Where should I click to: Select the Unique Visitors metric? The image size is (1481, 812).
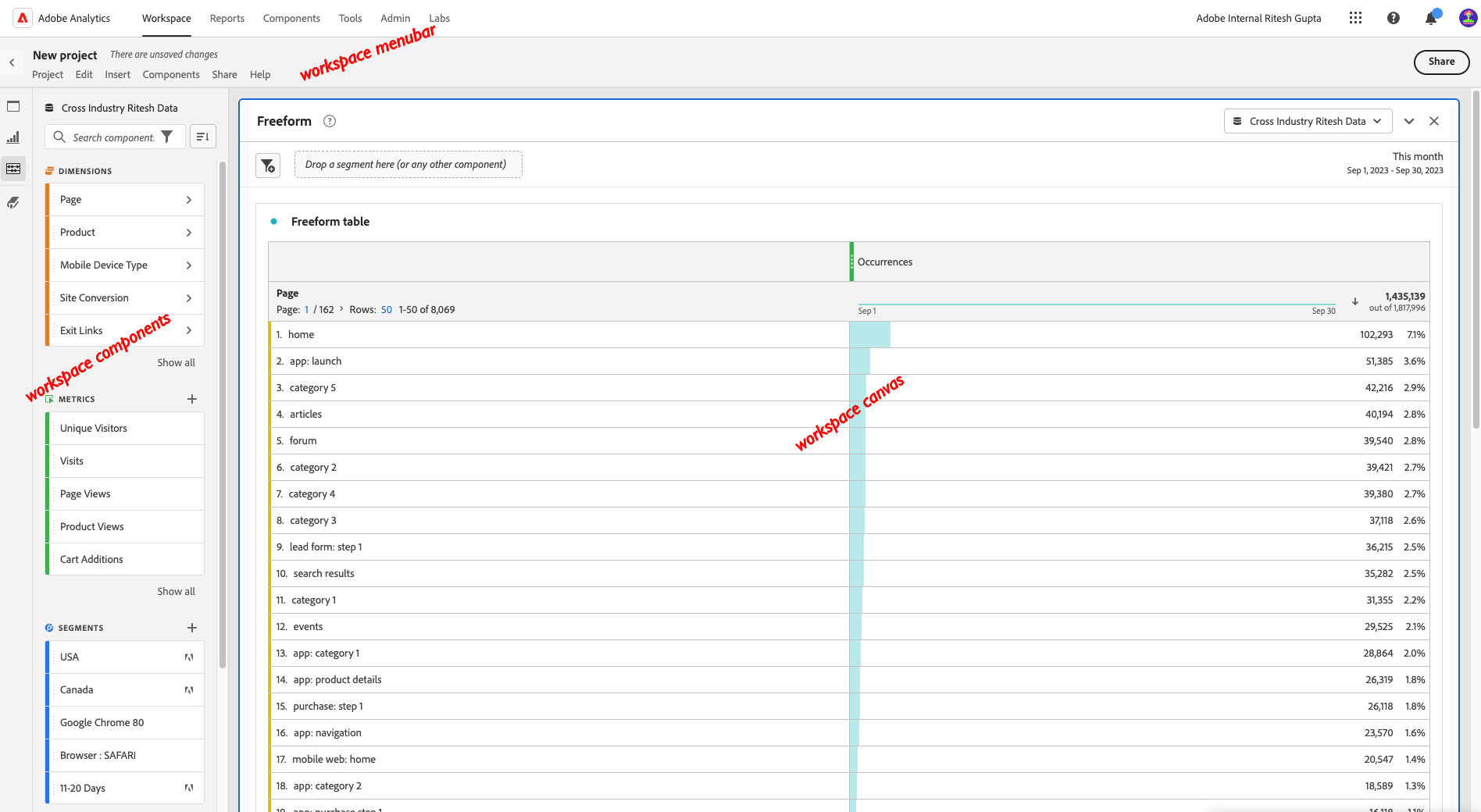point(125,429)
